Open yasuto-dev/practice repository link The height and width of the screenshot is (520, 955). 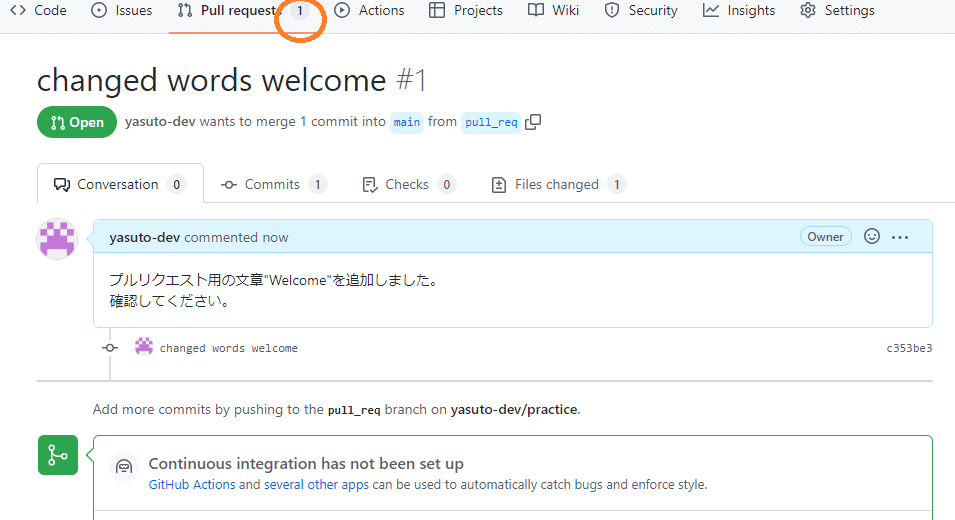(513, 409)
